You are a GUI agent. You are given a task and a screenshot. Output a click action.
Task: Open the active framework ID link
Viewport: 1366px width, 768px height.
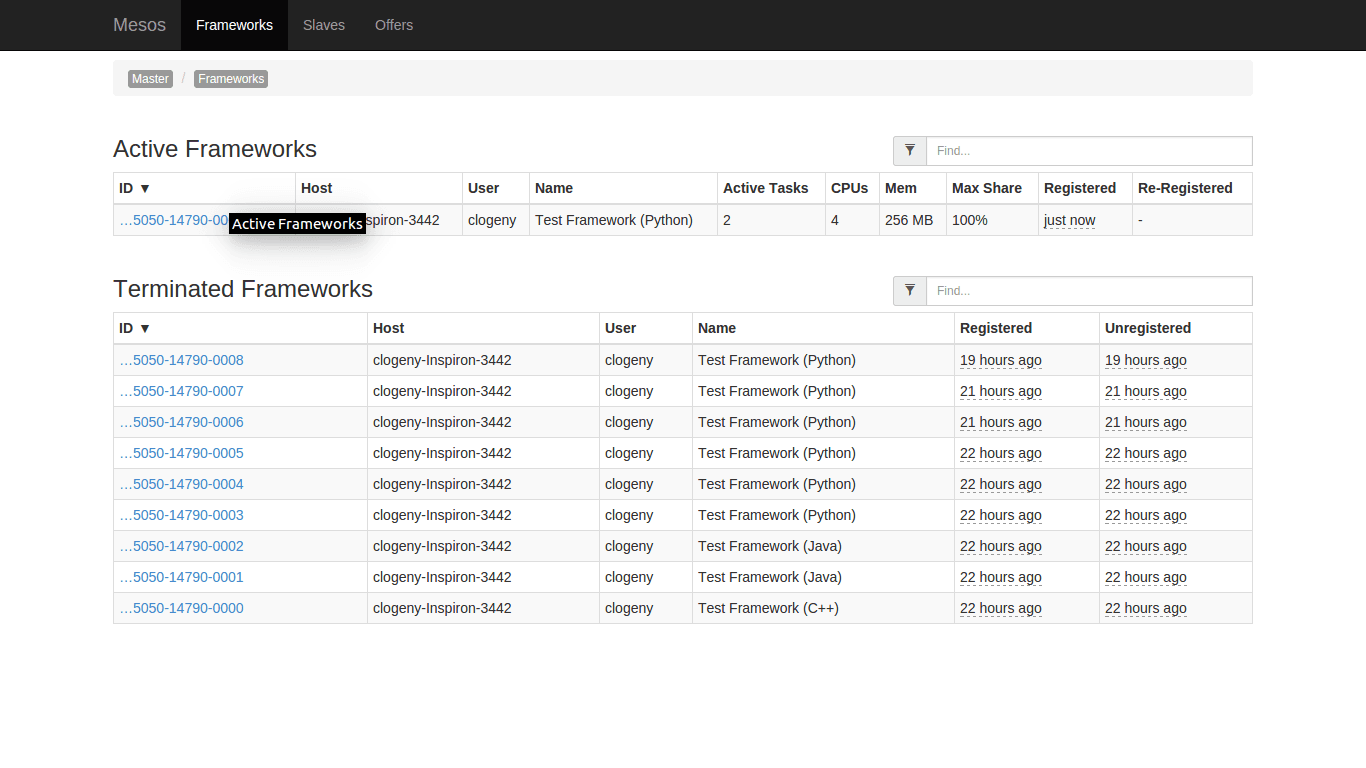coord(172,220)
